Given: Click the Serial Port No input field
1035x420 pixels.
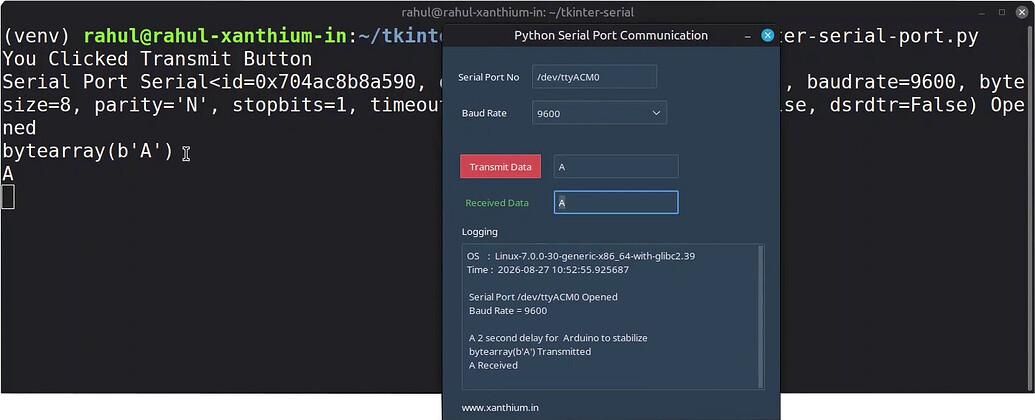Looking at the screenshot, I should coord(595,77).
